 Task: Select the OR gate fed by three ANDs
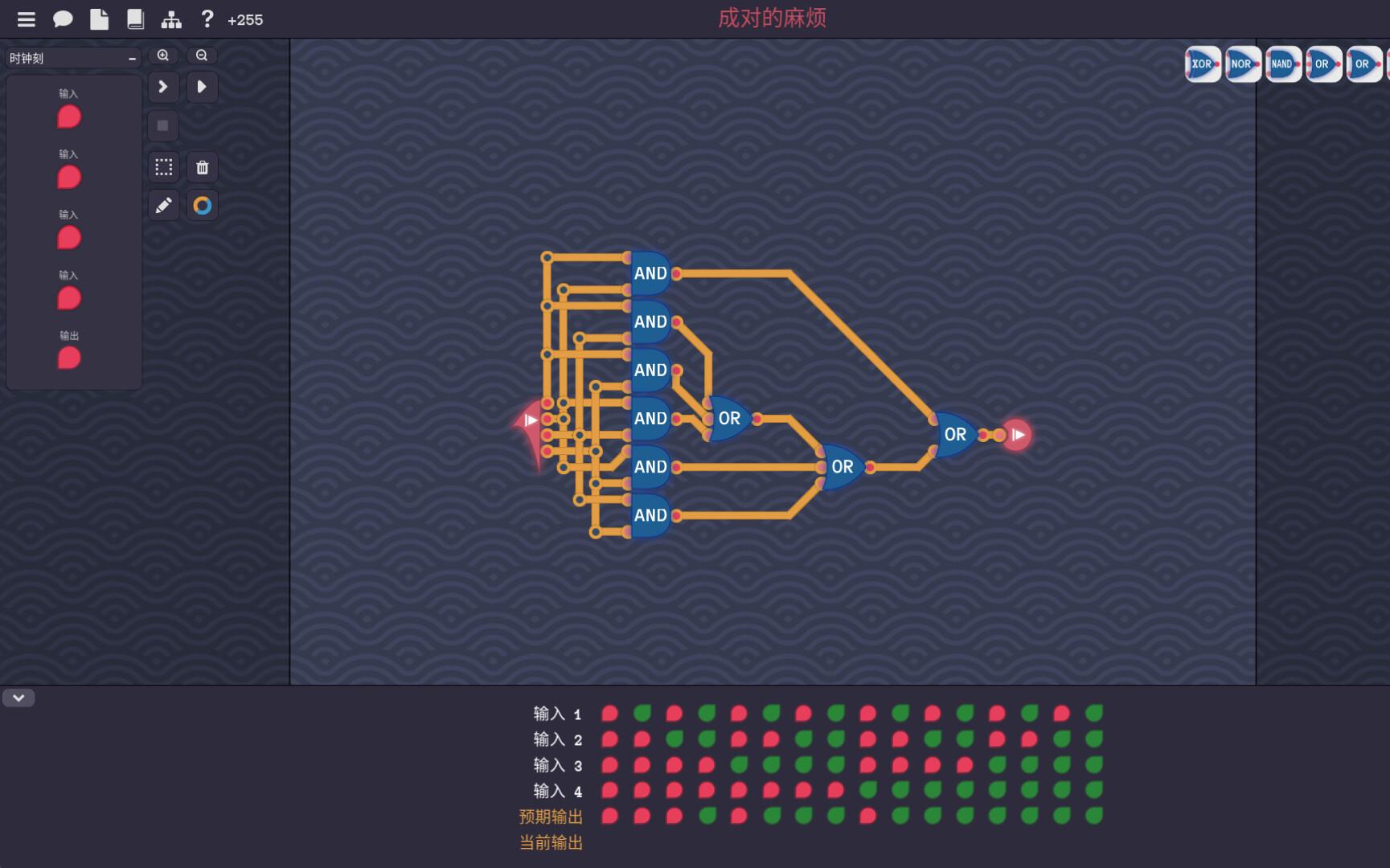[729, 418]
